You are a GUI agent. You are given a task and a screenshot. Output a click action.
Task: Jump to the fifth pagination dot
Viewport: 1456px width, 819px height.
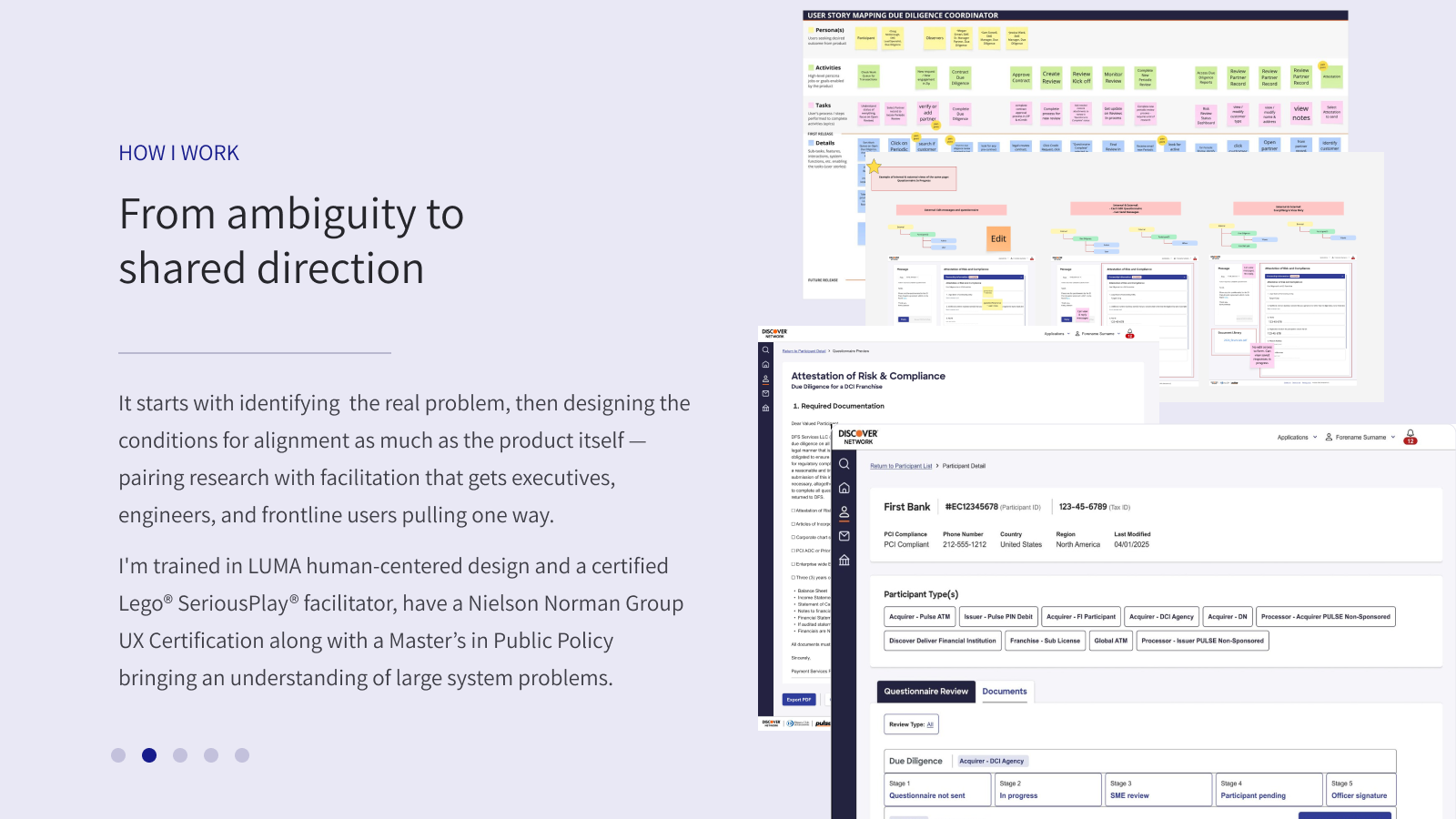pyautogui.click(x=242, y=755)
